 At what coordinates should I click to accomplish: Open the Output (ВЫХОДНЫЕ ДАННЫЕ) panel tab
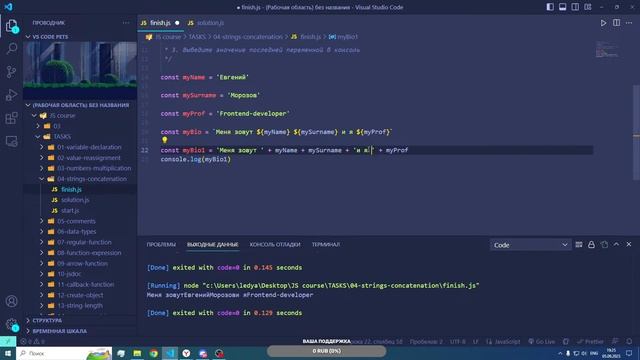213,244
